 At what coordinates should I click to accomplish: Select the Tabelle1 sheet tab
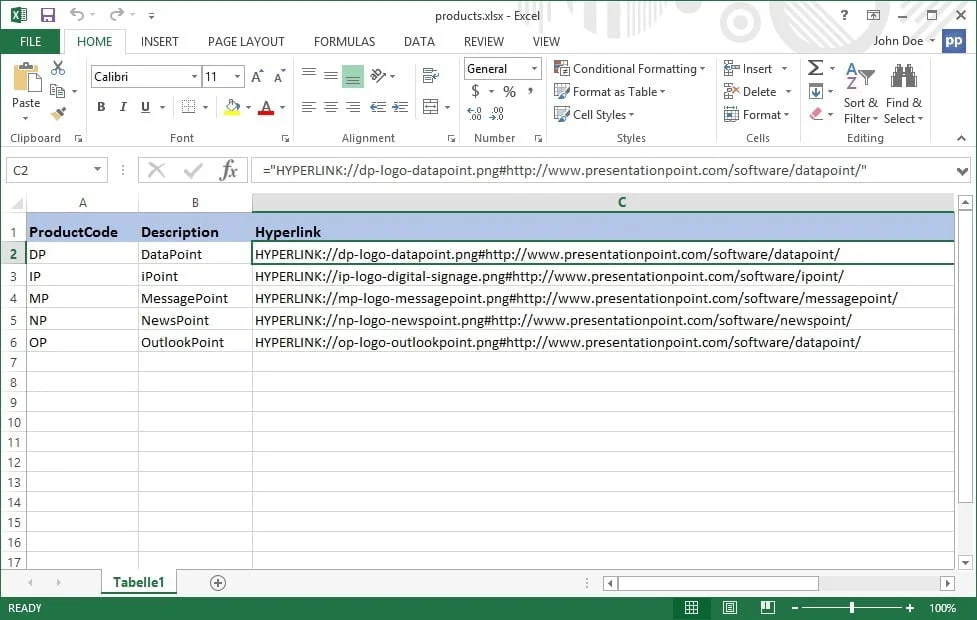[x=137, y=581]
